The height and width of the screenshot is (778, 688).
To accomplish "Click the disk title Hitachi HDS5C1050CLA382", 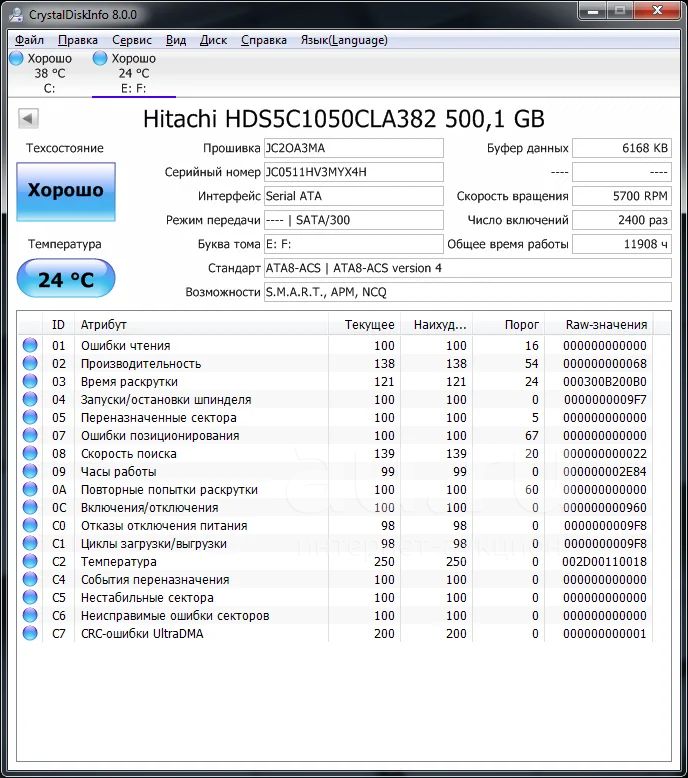I will 344,119.
